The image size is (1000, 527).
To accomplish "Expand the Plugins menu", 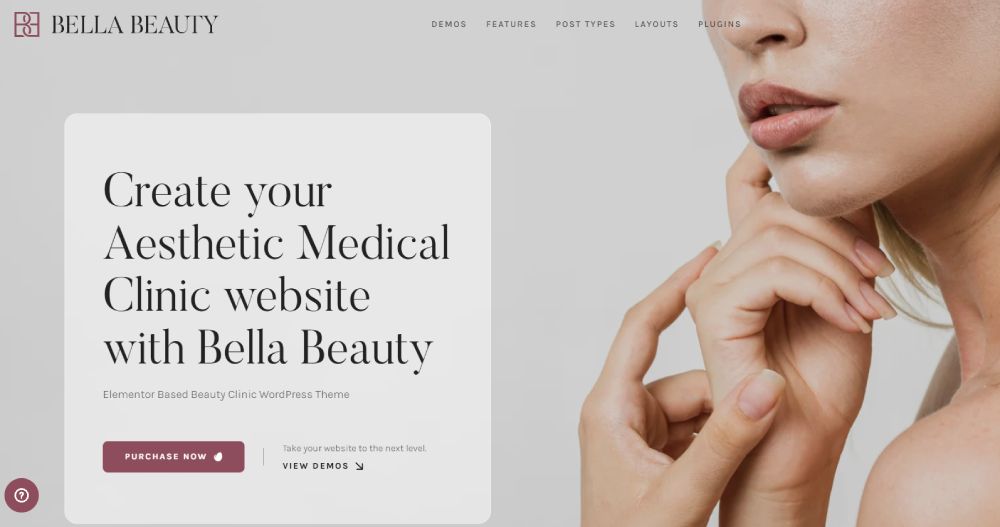I will click(x=719, y=24).
